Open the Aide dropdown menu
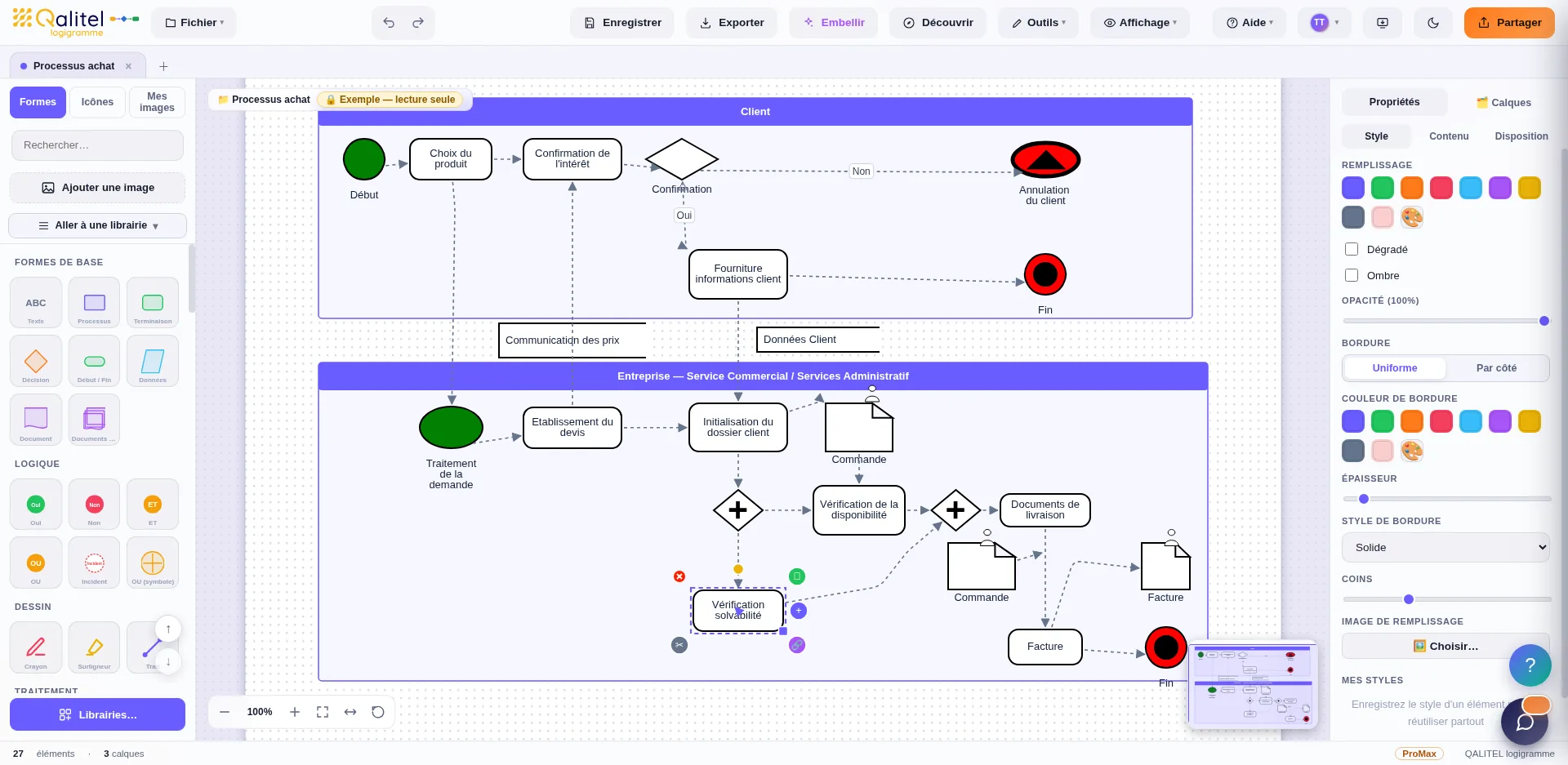The height and width of the screenshot is (765, 1568). (x=1249, y=23)
